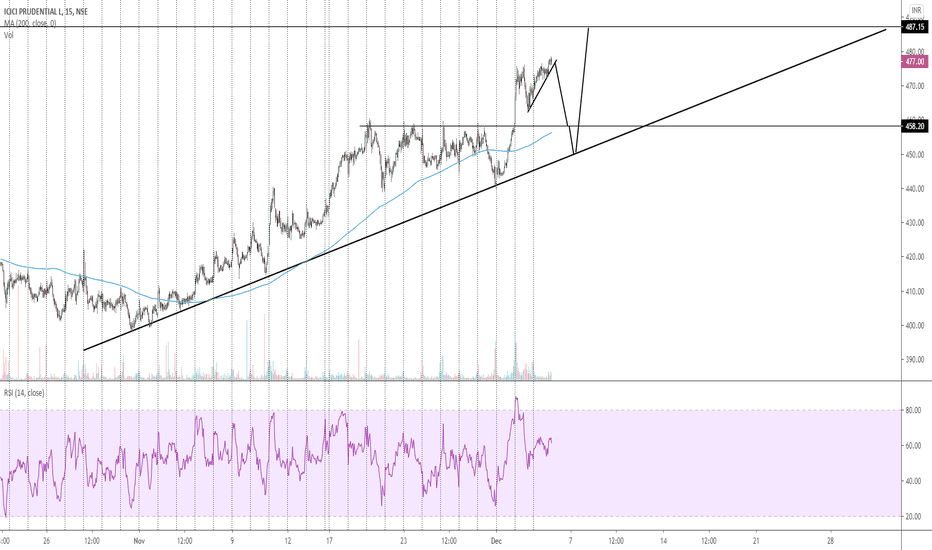Click the 9 date on the time axis
Screen dimensions: 932x550
pos(232,541)
